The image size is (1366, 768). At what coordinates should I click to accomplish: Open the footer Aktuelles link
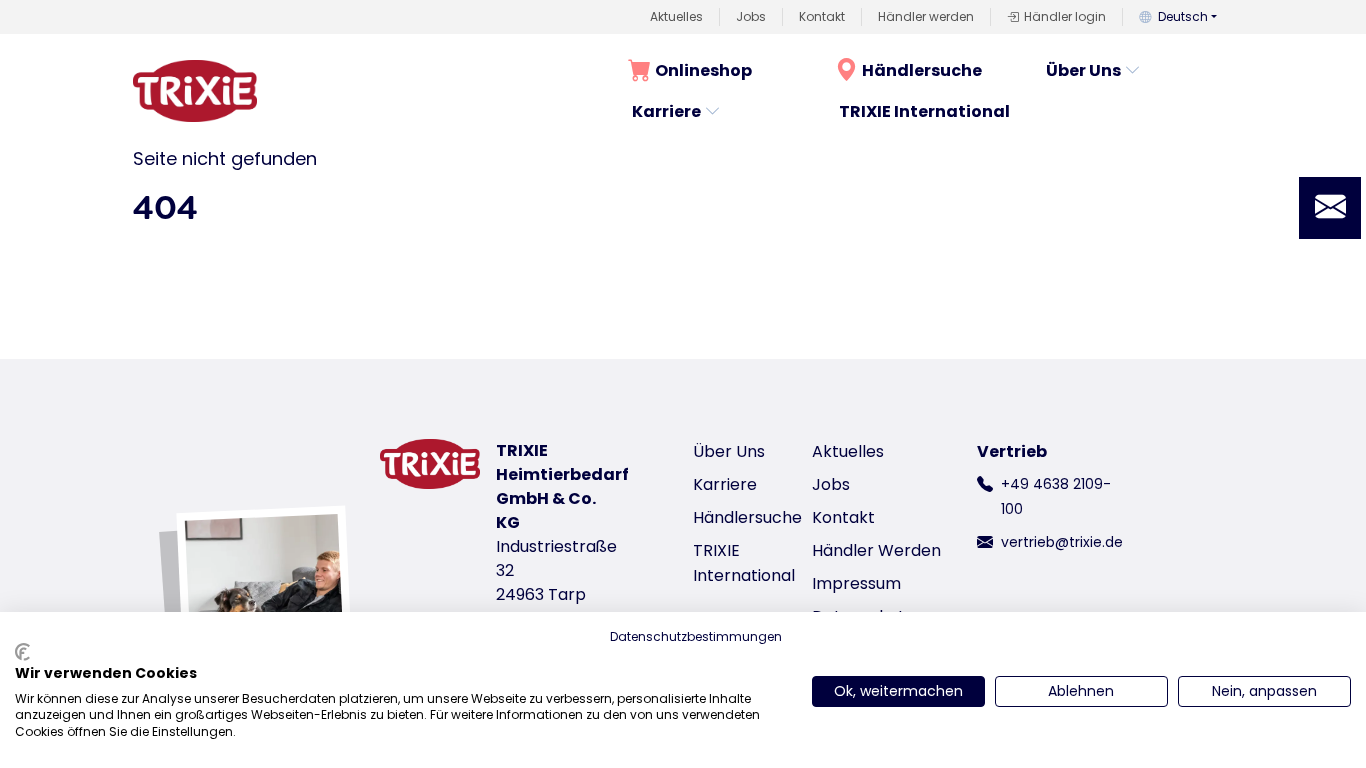click(848, 451)
